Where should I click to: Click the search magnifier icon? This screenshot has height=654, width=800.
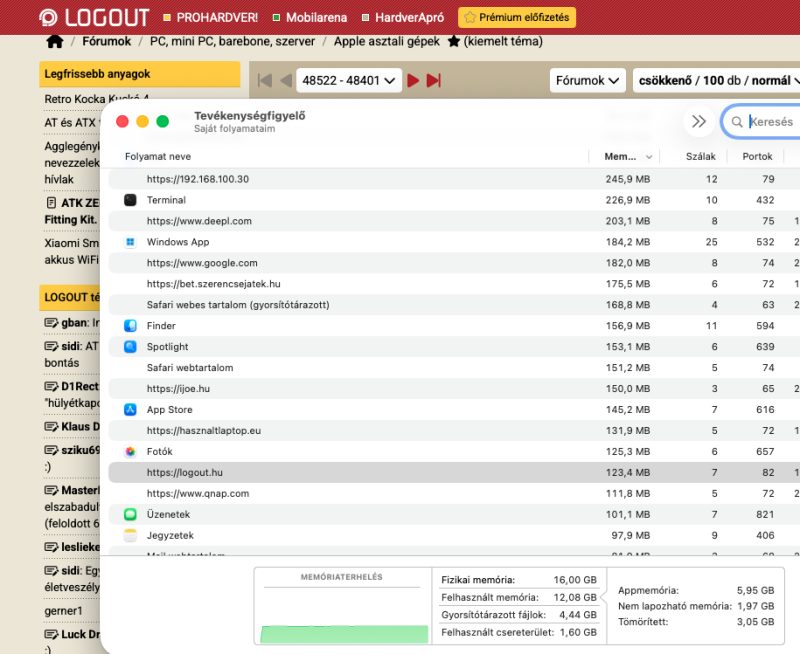coord(737,122)
